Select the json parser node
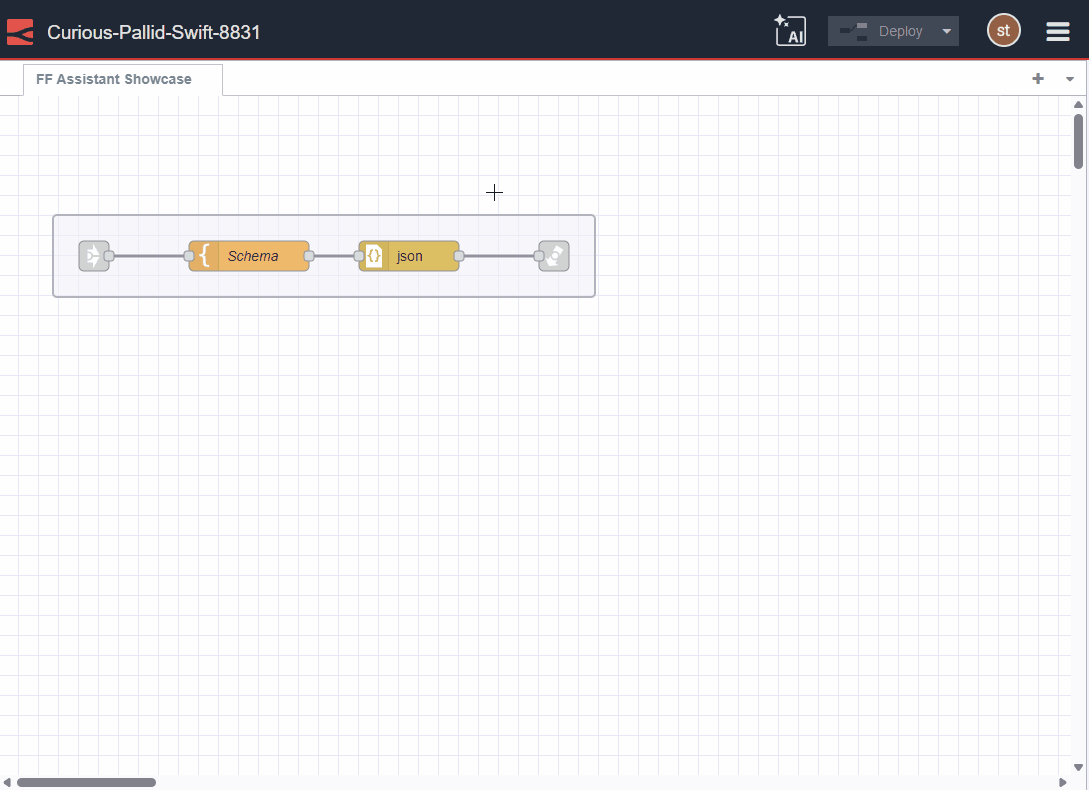Screen dimensions: 1089x790 [x=415, y=256]
